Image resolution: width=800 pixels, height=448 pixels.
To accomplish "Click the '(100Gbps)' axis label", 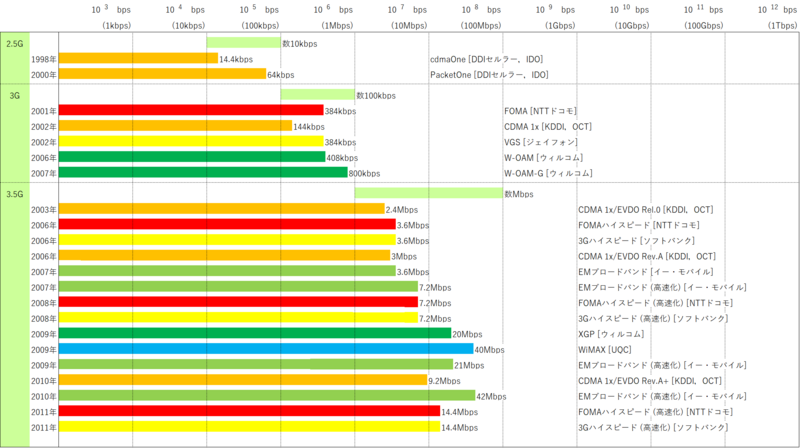I will pyautogui.click(x=704, y=26).
